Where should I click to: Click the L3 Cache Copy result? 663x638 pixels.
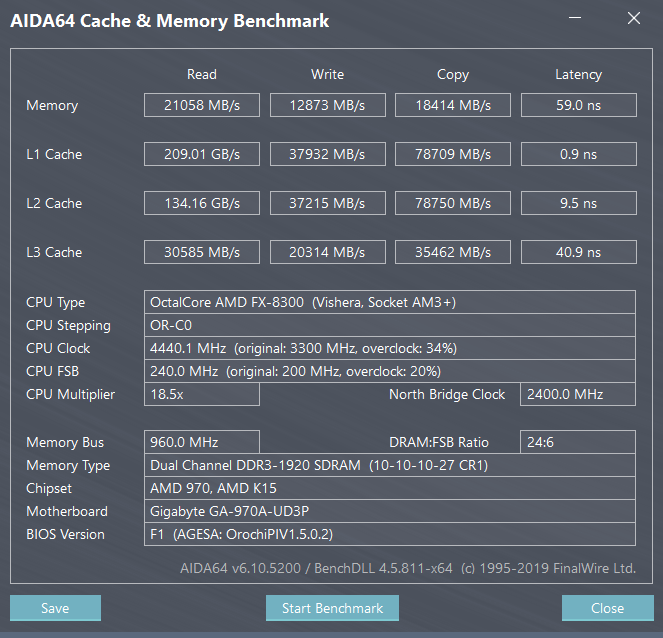453,252
